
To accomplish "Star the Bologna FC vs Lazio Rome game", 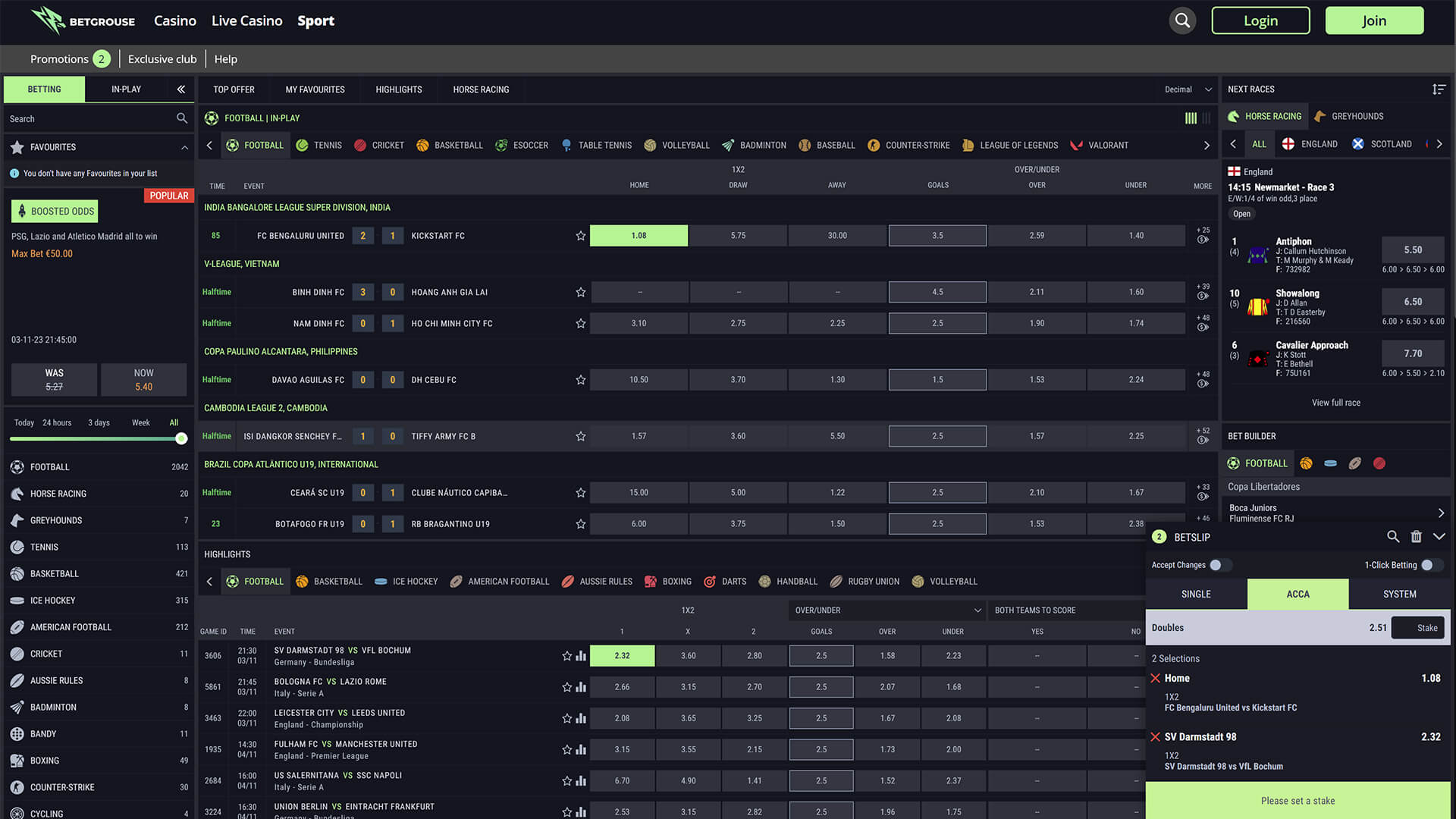I will [566, 687].
